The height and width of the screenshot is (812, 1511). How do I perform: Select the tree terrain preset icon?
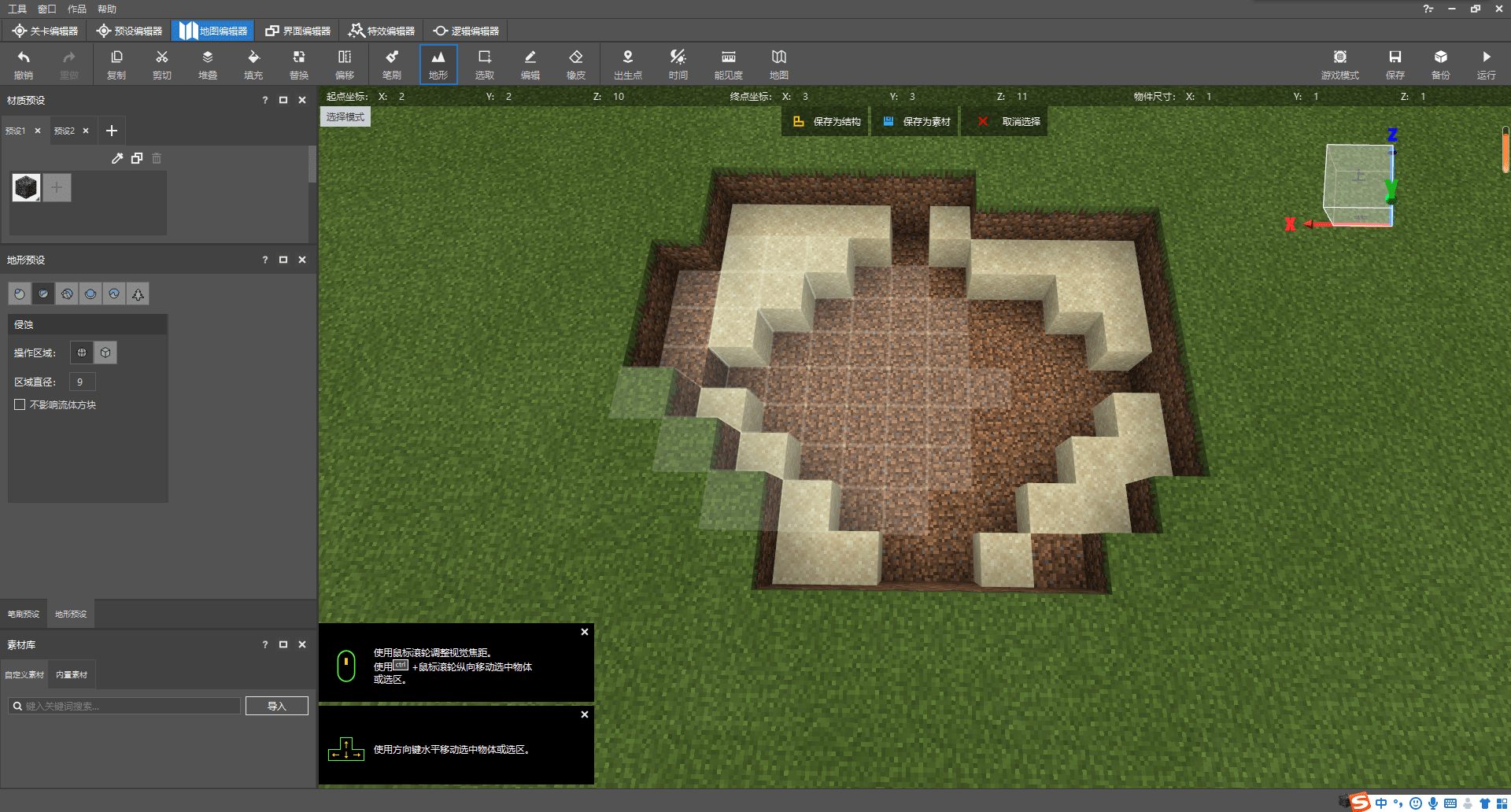click(138, 293)
